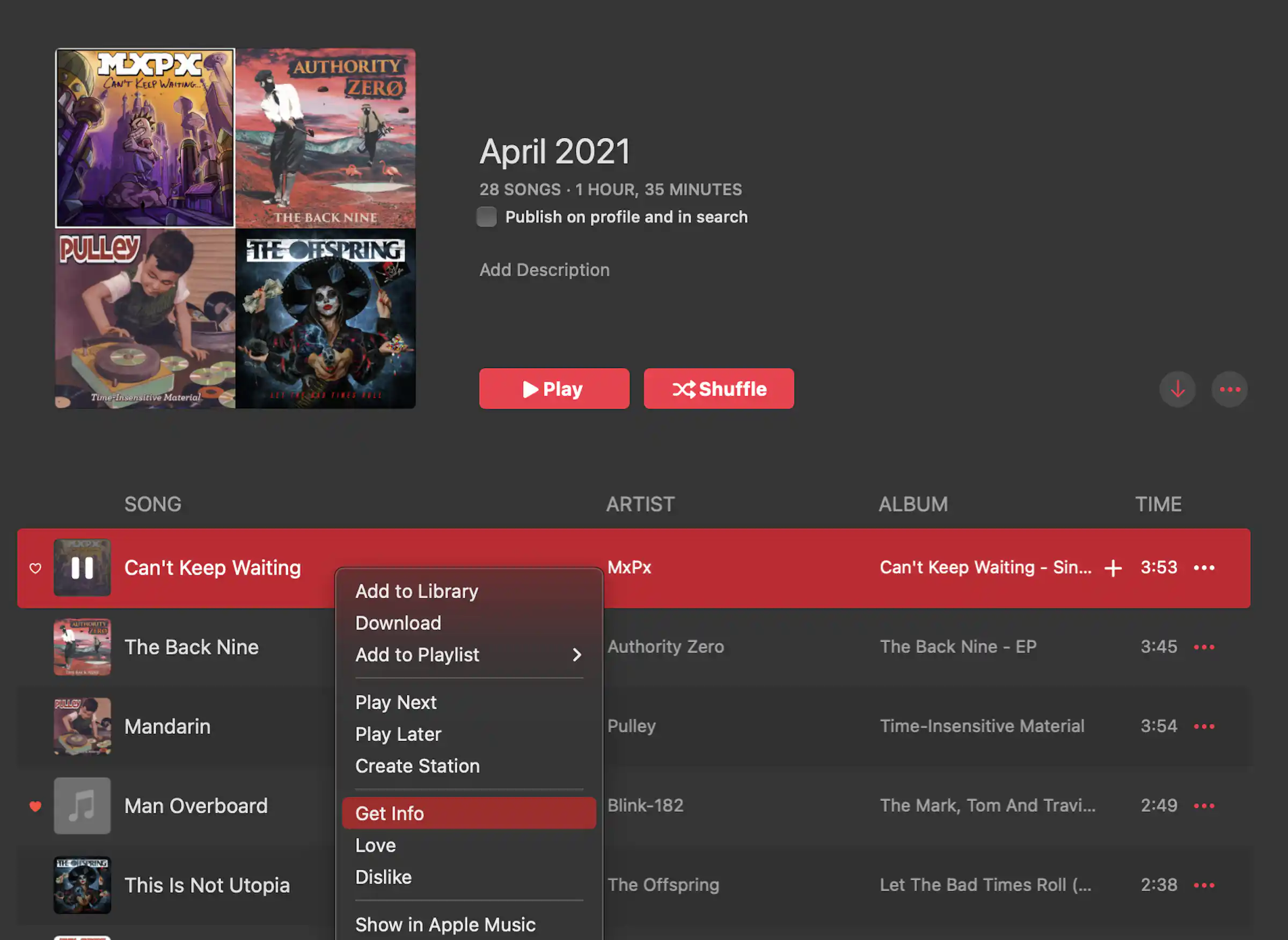Click the playlist download arrow icon
This screenshot has height=940, width=1288.
click(x=1177, y=388)
